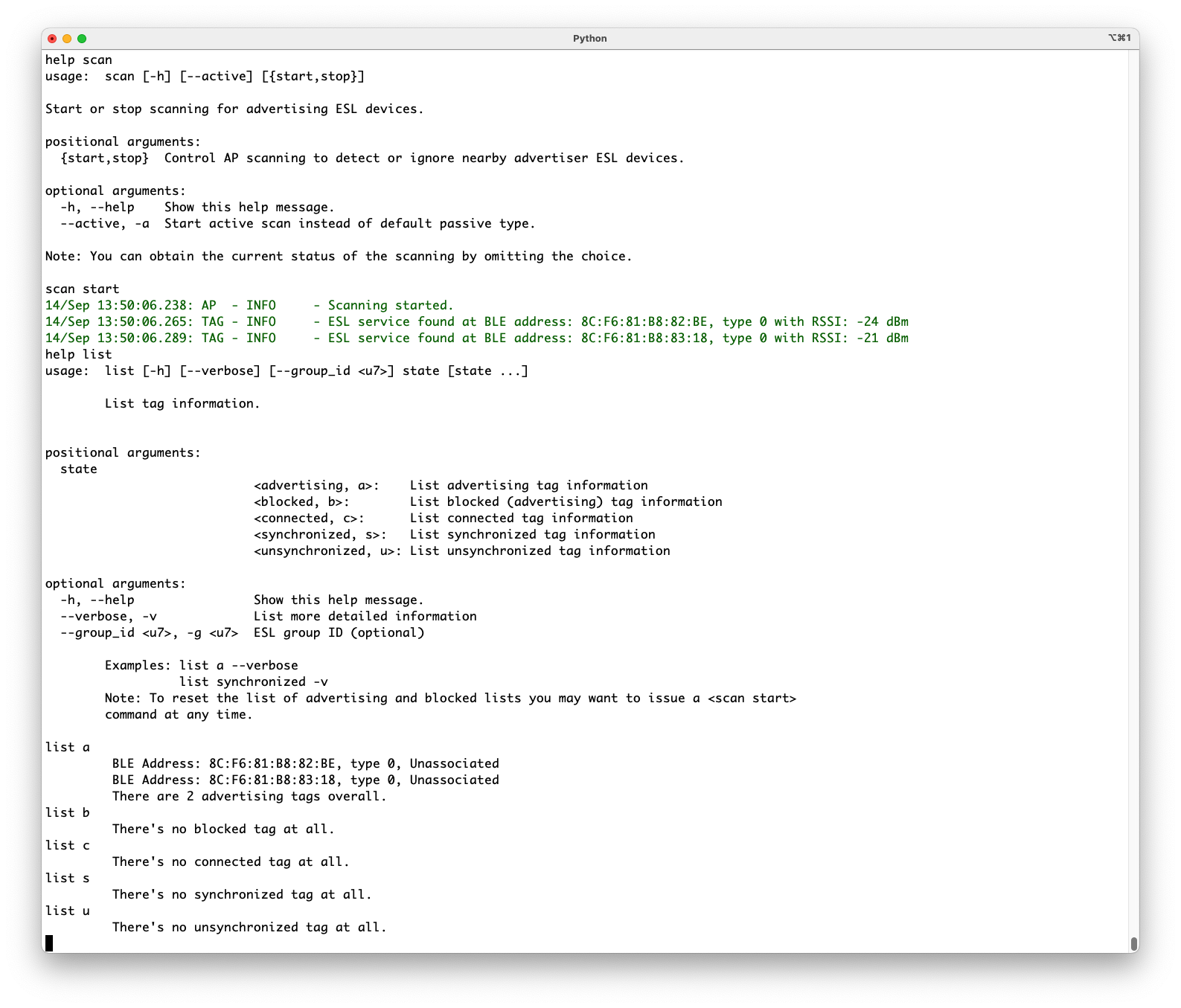
Task: Click the green zoom window button
Action: coord(82,39)
